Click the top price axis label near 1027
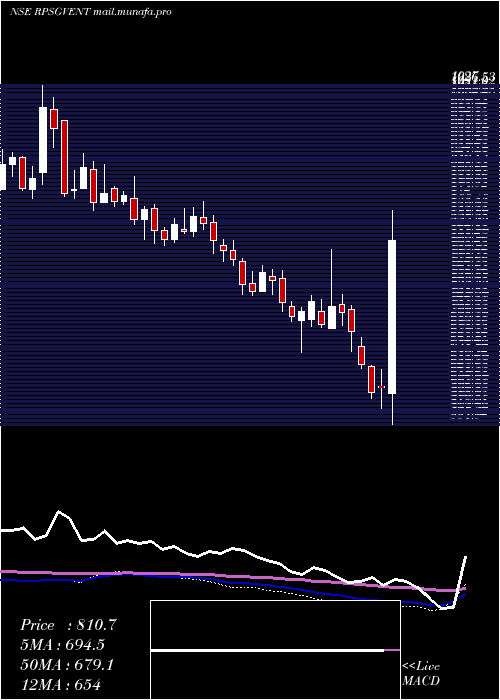The width and height of the screenshot is (500, 700). 473,78
